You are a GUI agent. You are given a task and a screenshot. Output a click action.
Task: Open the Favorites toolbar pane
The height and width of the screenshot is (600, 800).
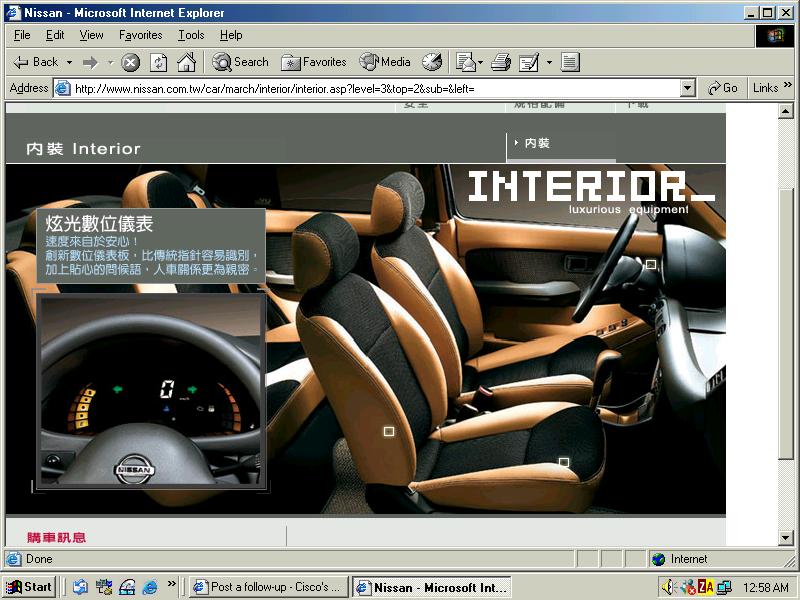point(314,62)
